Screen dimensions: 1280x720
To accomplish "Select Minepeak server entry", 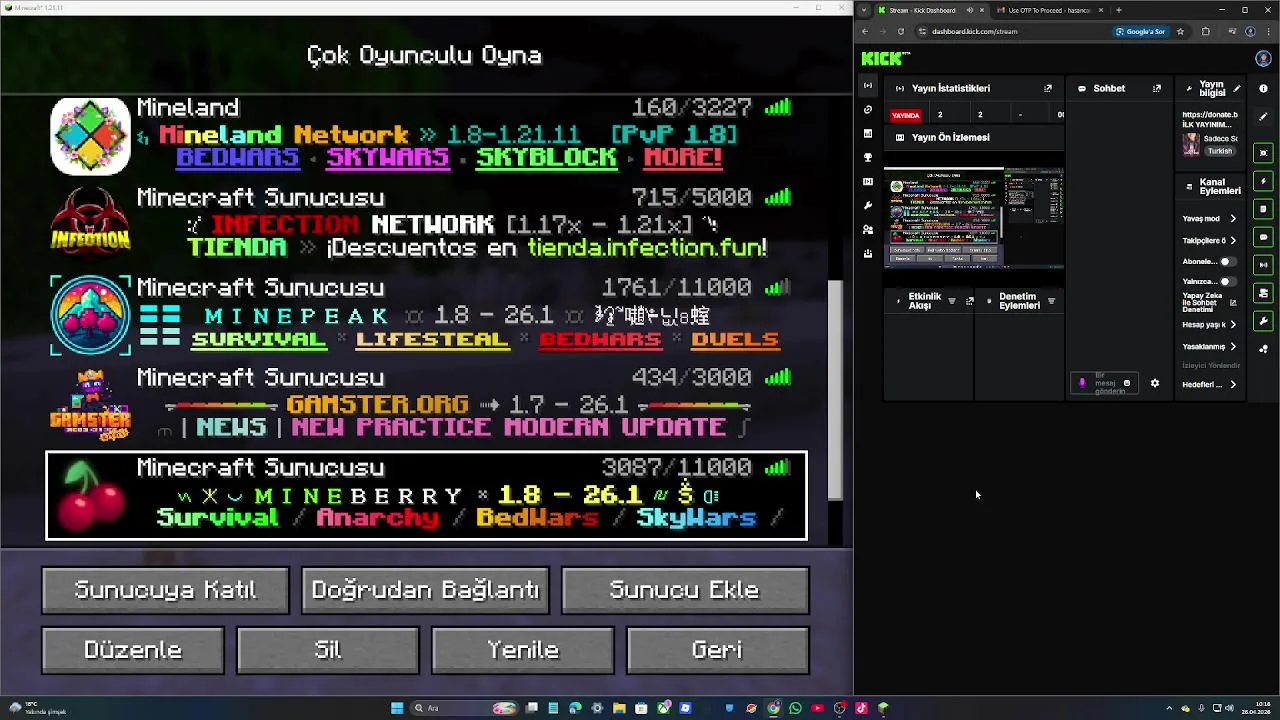I will coord(426,315).
